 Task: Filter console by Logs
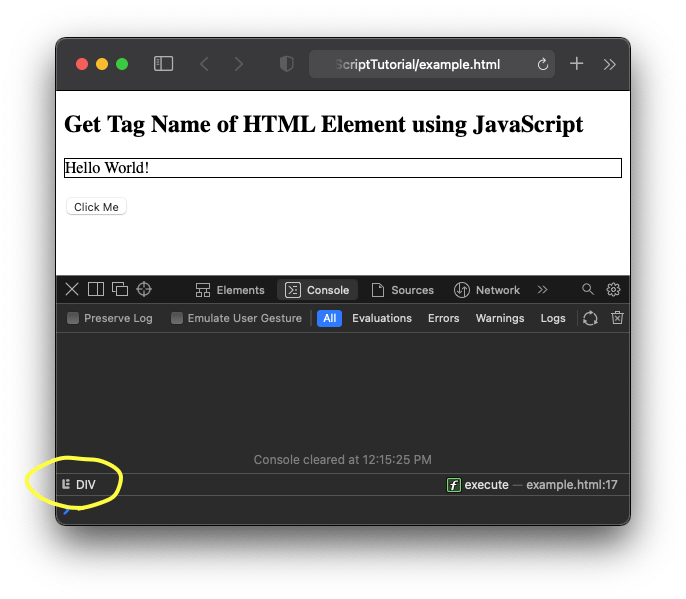coord(553,318)
